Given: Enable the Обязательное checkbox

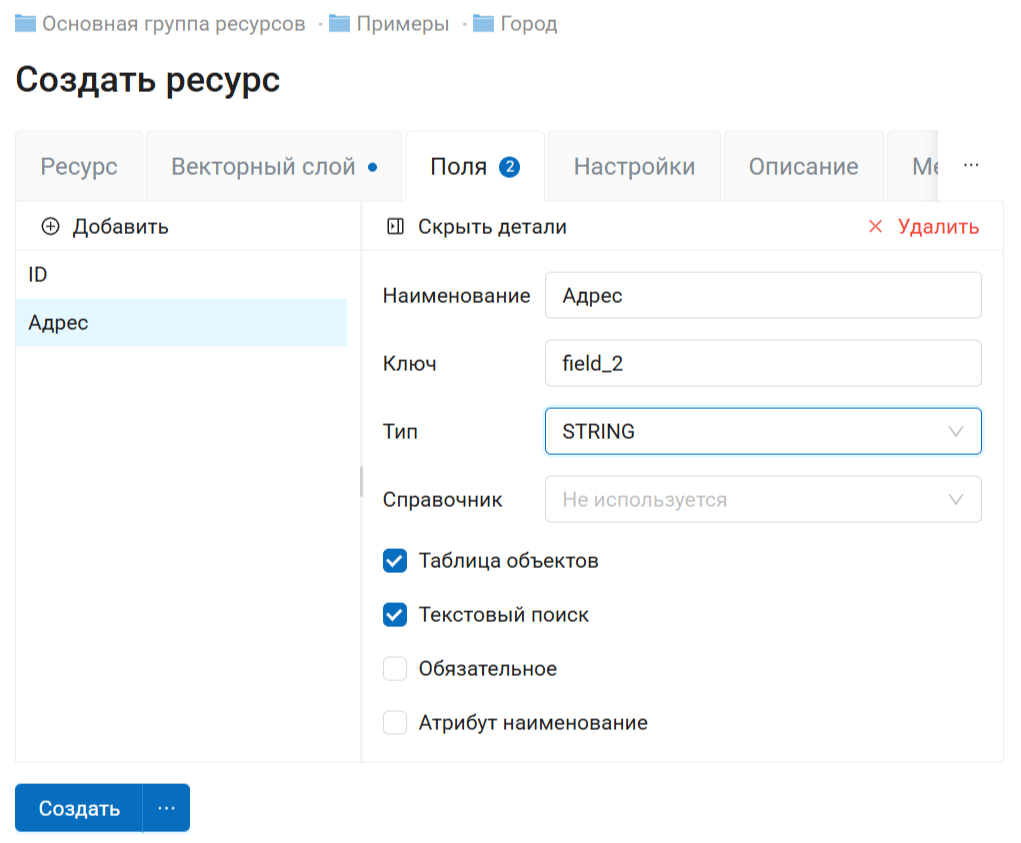Looking at the screenshot, I should (x=395, y=669).
